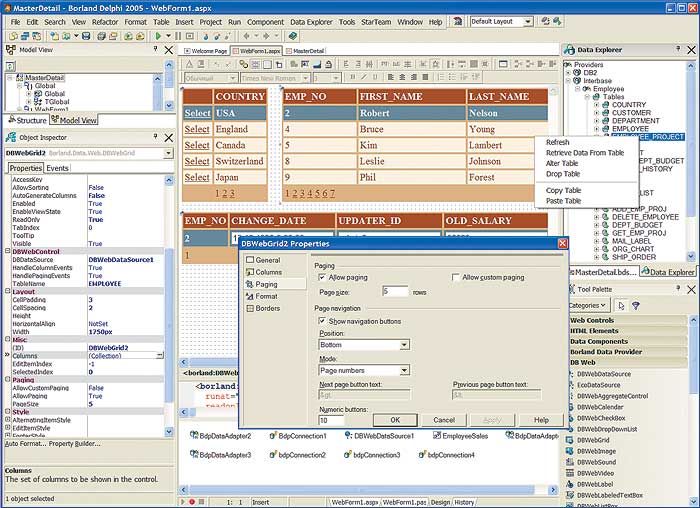Click the Property Builder link

pos(75,444)
